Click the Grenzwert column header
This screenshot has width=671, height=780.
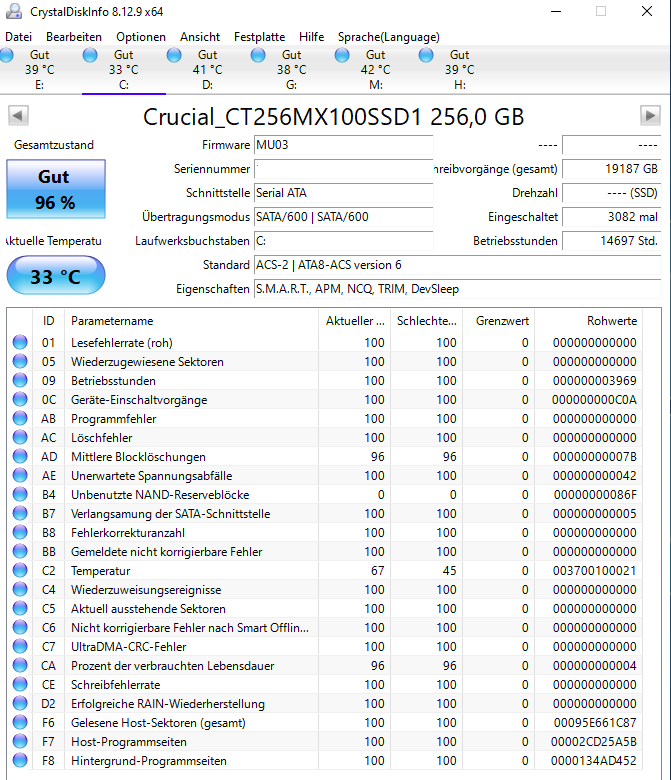coord(499,321)
